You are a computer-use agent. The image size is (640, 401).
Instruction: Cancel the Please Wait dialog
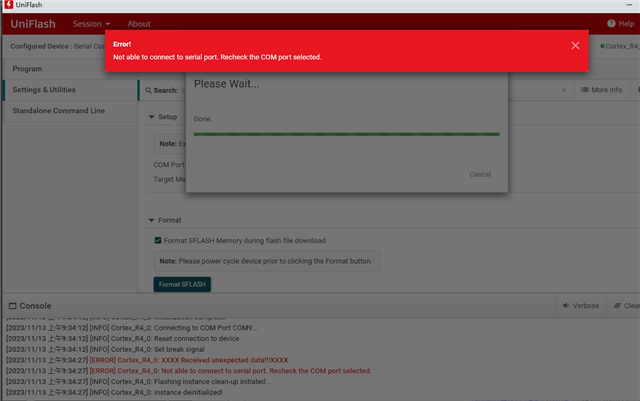point(480,174)
